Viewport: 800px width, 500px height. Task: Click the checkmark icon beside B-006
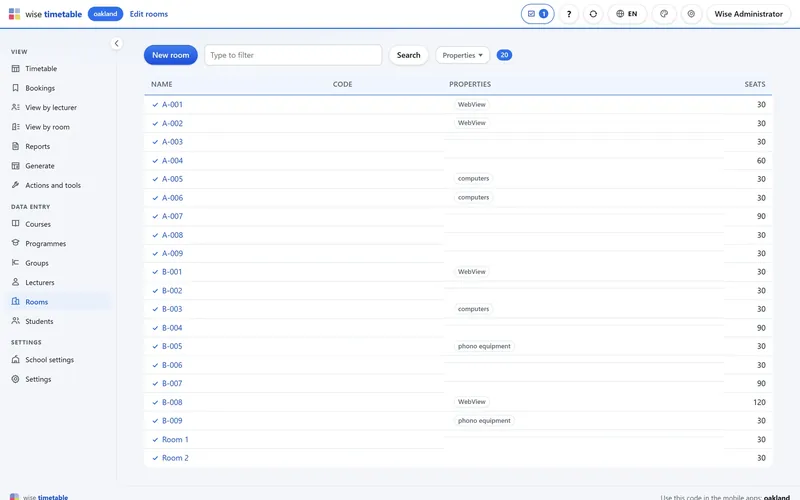pos(155,365)
